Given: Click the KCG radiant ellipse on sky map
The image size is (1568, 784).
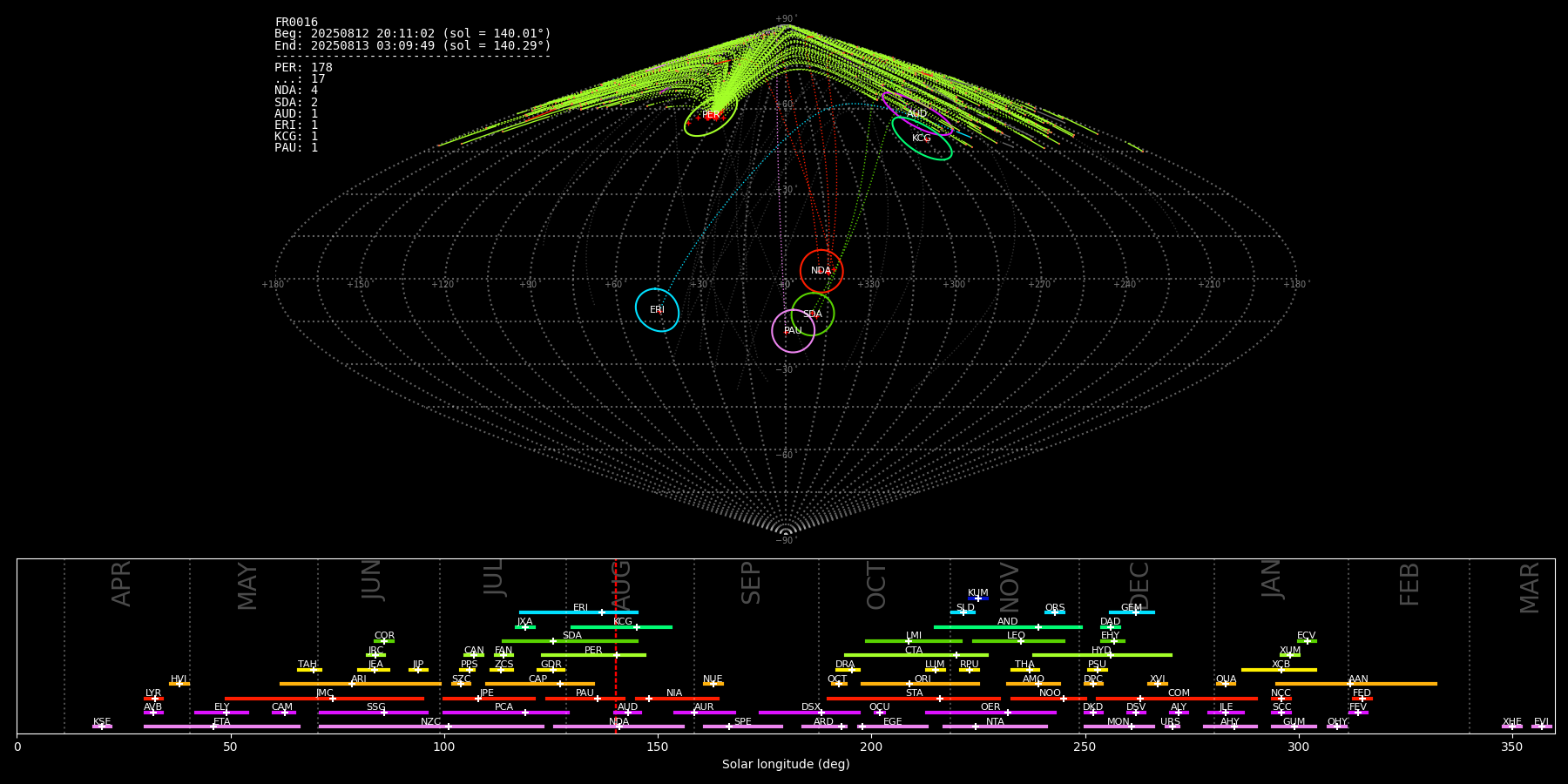Looking at the screenshot, I should tap(922, 138).
